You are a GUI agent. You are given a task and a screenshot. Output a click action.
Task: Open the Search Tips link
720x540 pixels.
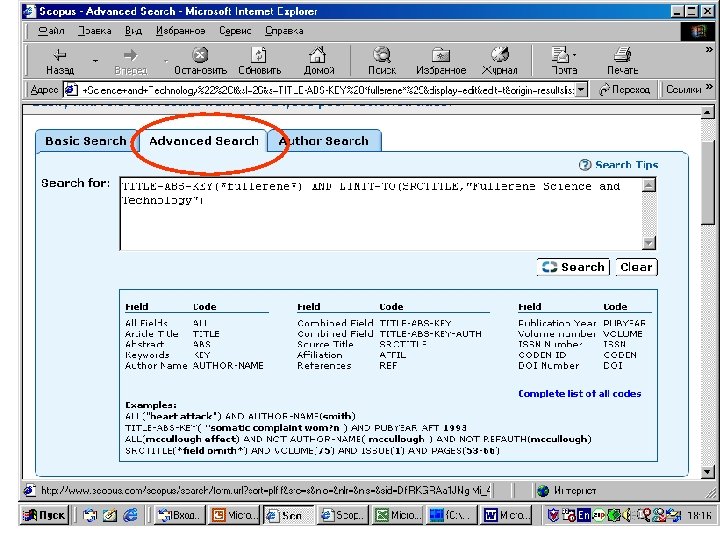[626, 165]
